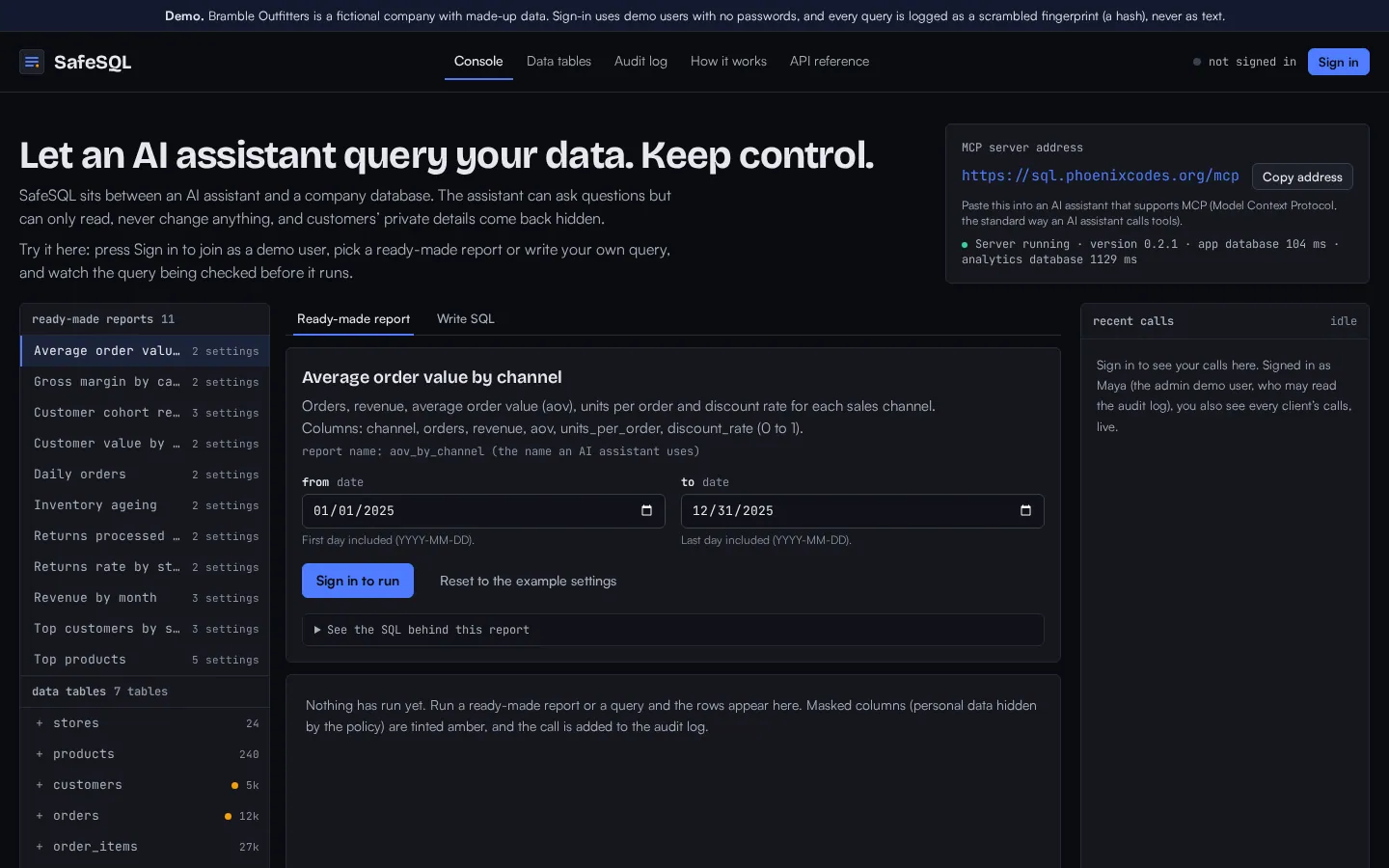Expand the orders table
The image size is (1389, 868).
click(x=145, y=816)
